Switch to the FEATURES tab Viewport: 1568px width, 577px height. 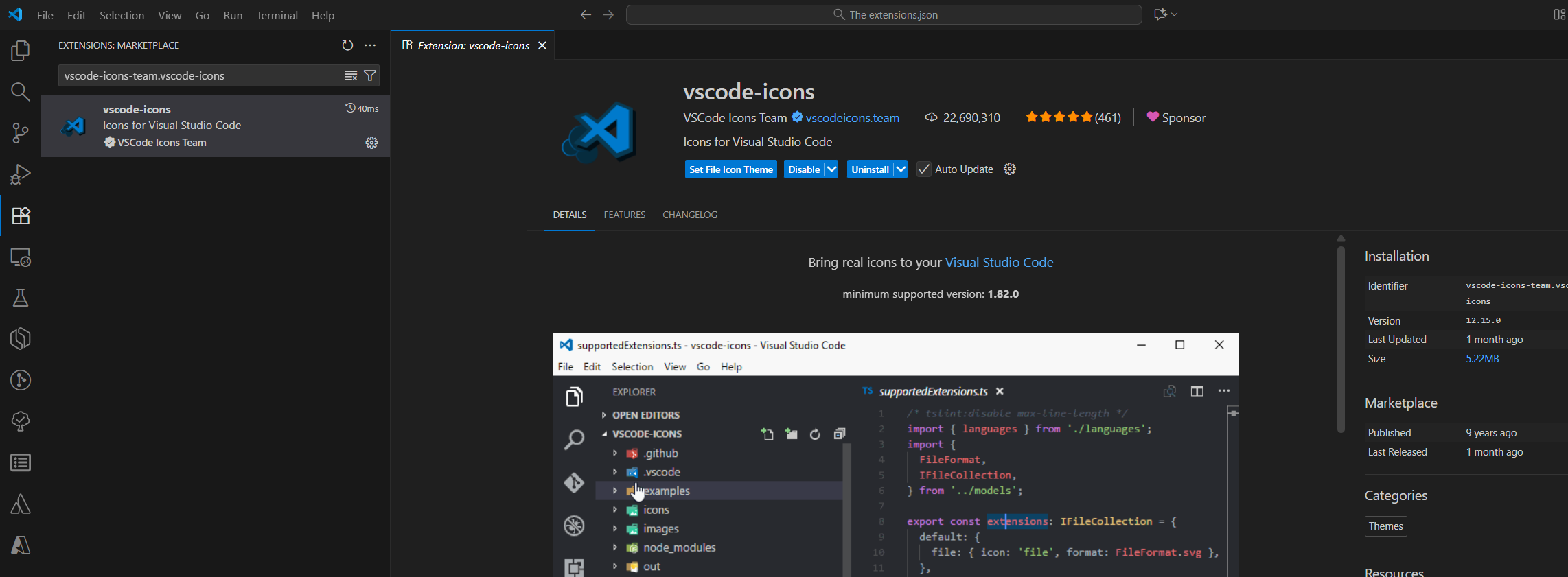tap(625, 215)
